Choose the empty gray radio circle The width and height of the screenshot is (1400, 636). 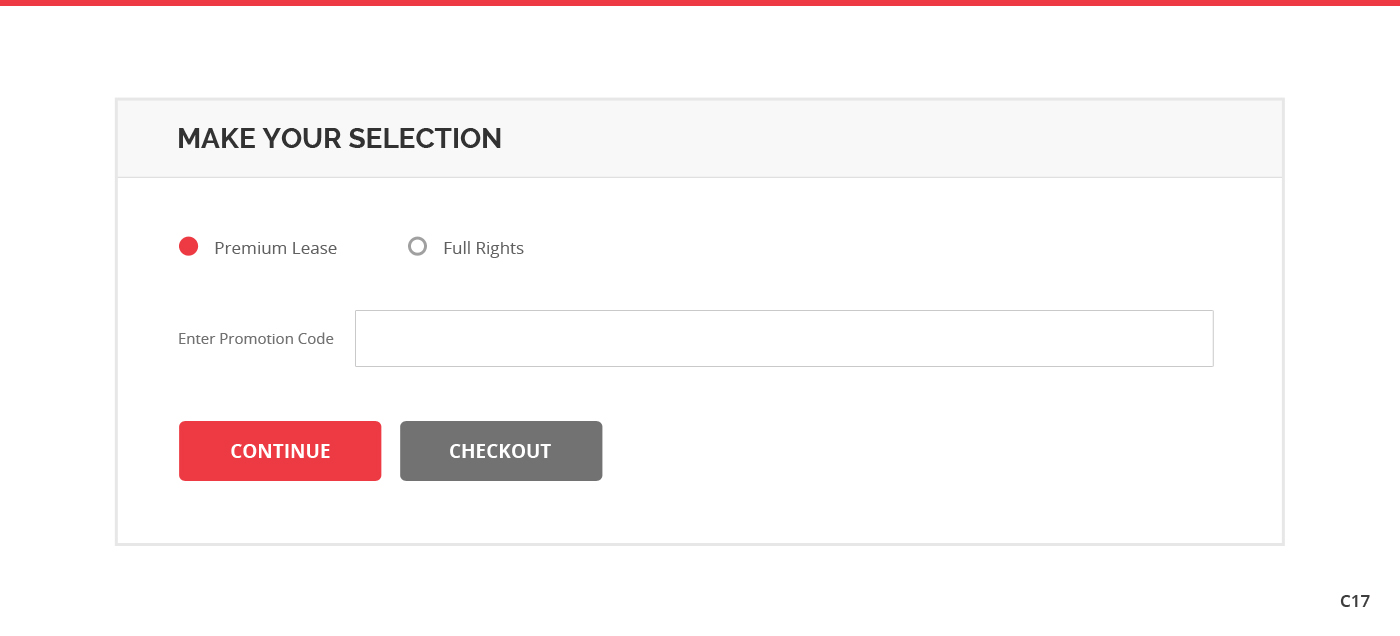tap(417, 247)
